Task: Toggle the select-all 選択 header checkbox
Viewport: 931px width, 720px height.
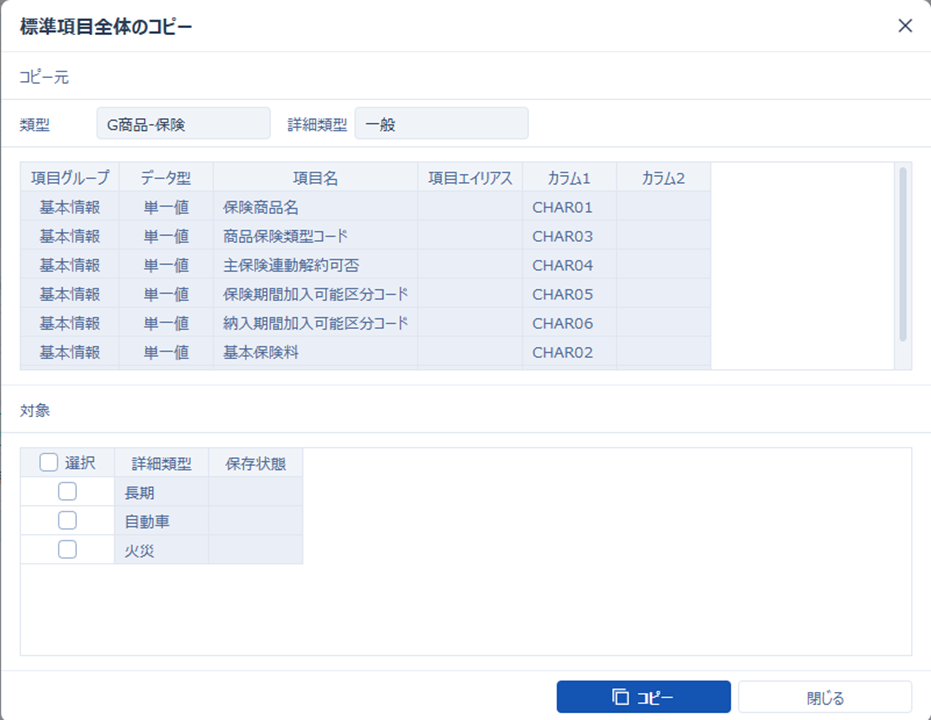Action: [48, 462]
